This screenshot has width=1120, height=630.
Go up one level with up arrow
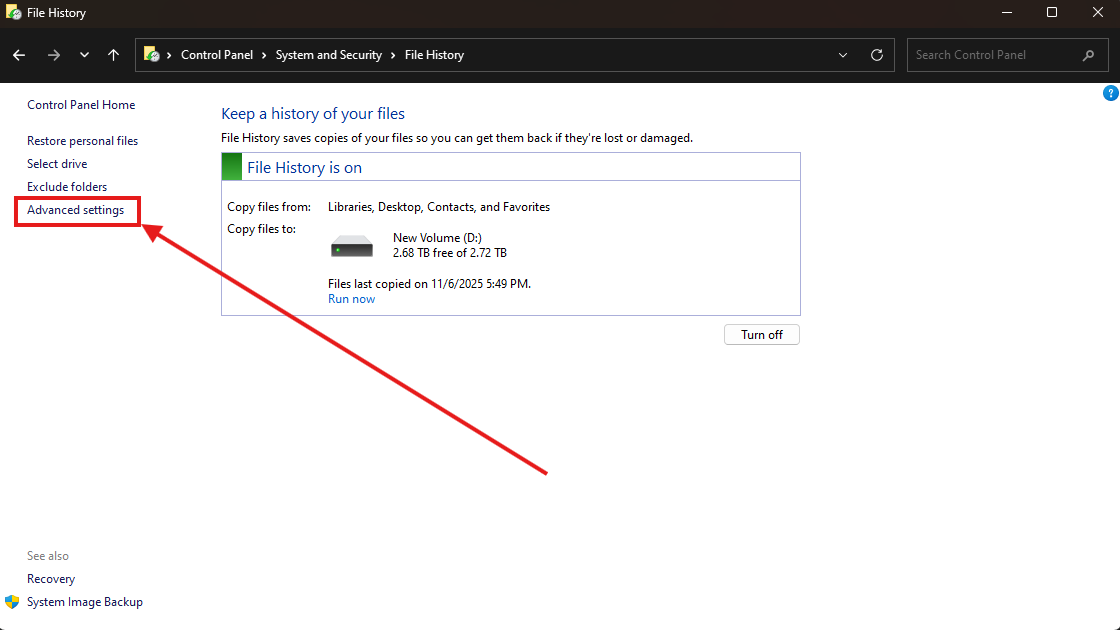[x=114, y=55]
